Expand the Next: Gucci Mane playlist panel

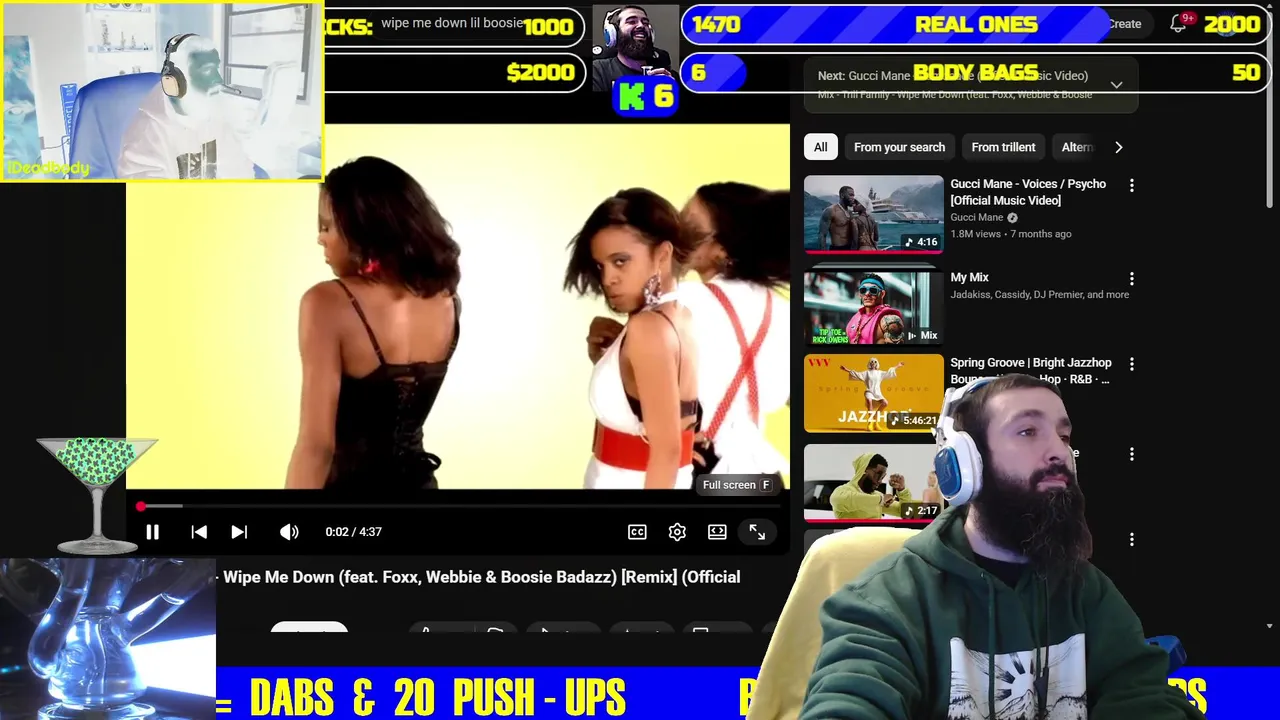tap(1116, 85)
